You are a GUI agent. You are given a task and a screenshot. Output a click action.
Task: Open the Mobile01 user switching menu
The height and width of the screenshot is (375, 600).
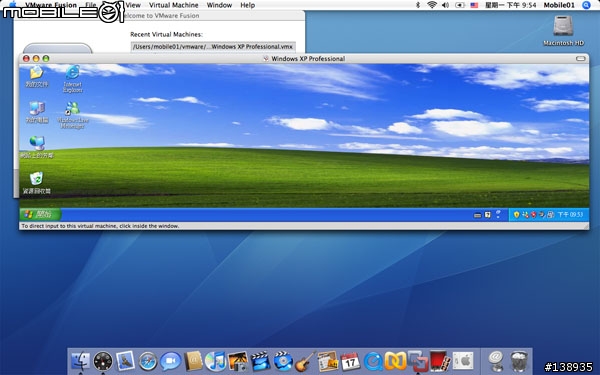pyautogui.click(x=559, y=5)
